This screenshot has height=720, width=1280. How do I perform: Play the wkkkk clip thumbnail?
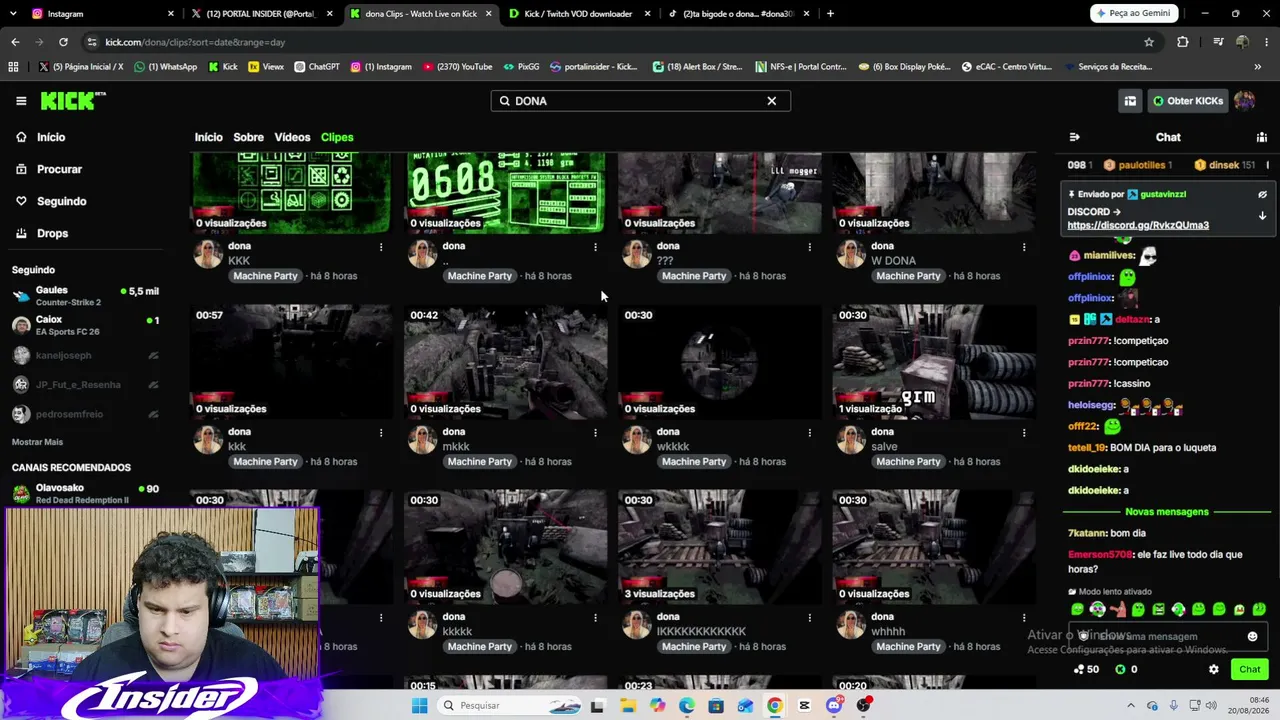click(x=720, y=362)
